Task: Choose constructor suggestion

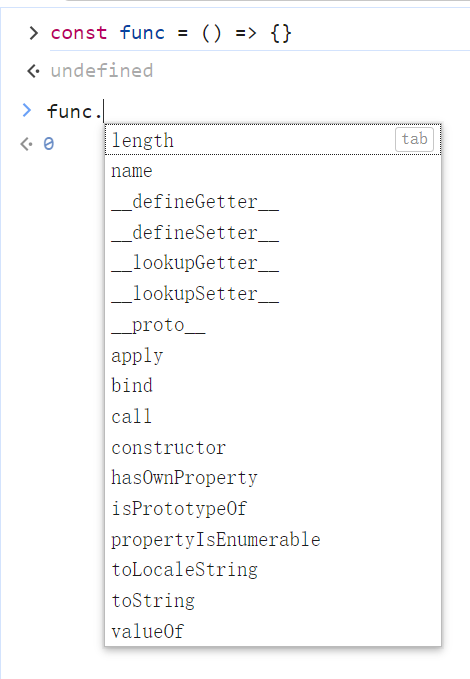Action: [x=273, y=447]
